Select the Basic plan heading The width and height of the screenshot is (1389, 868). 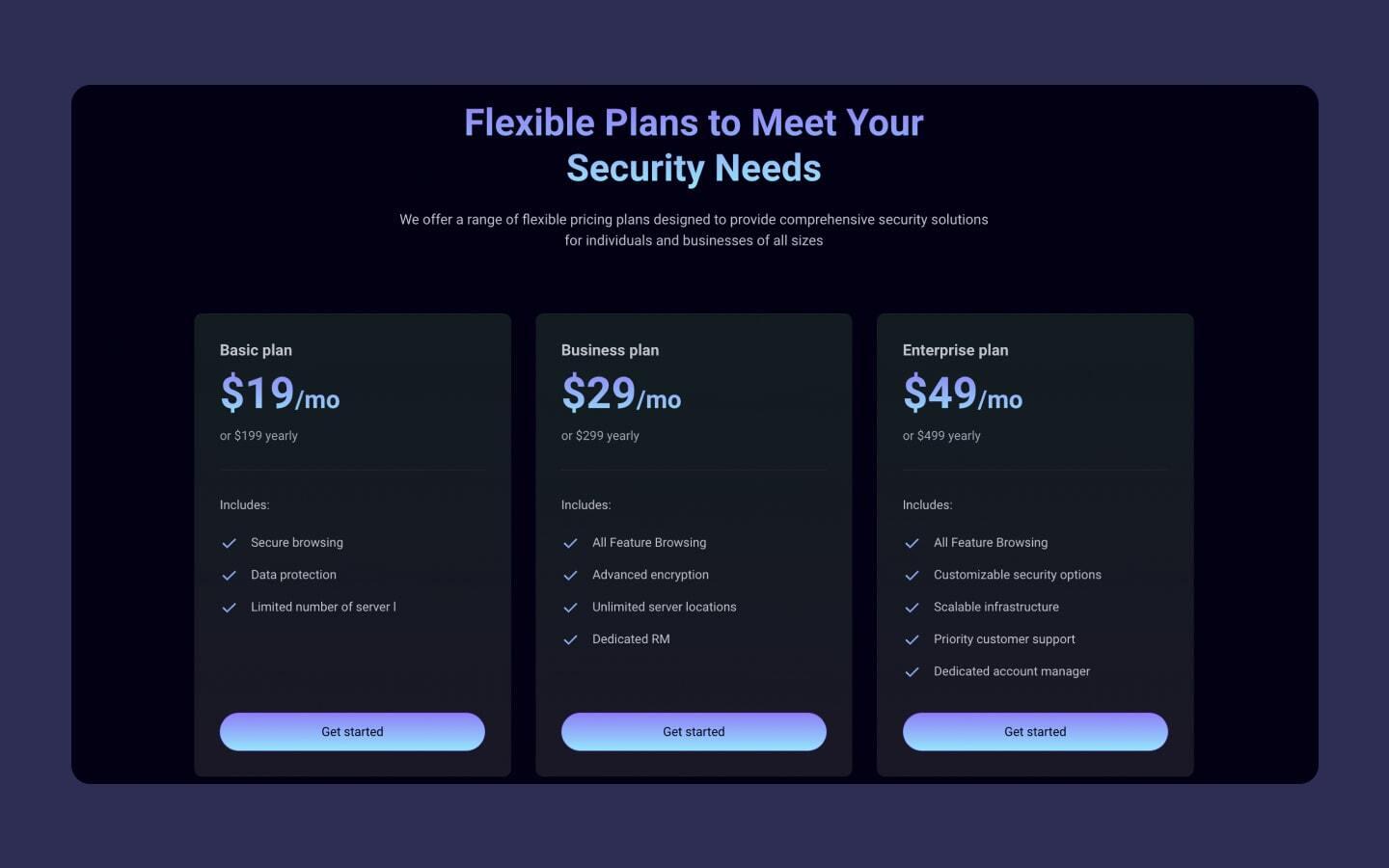(256, 350)
